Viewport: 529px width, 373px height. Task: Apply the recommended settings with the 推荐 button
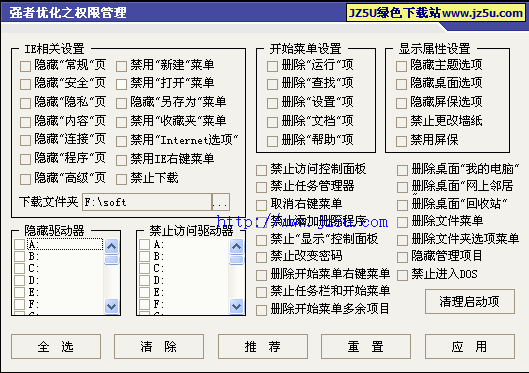[x=263, y=347]
